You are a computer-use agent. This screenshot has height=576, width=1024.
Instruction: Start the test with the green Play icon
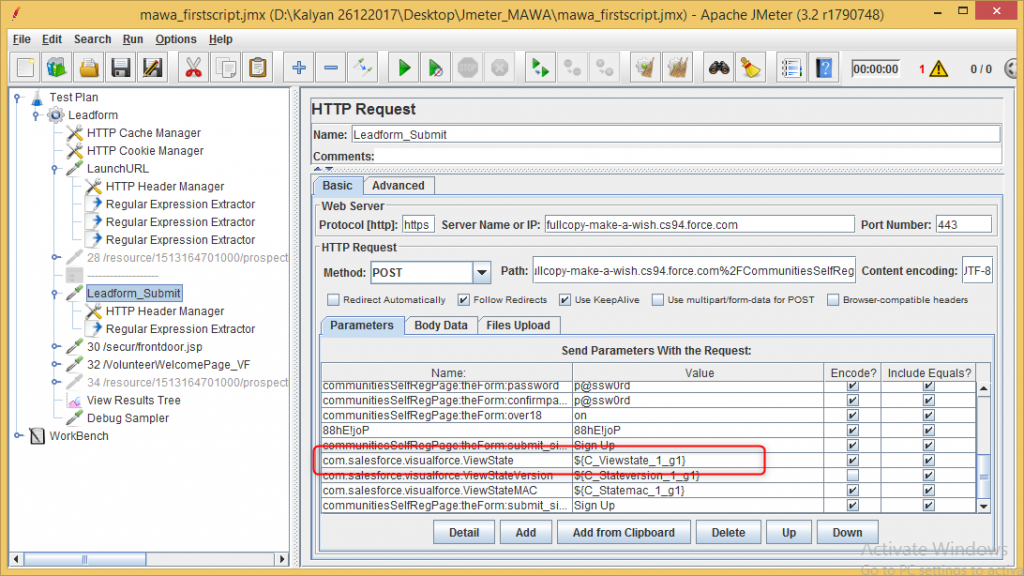coord(404,67)
